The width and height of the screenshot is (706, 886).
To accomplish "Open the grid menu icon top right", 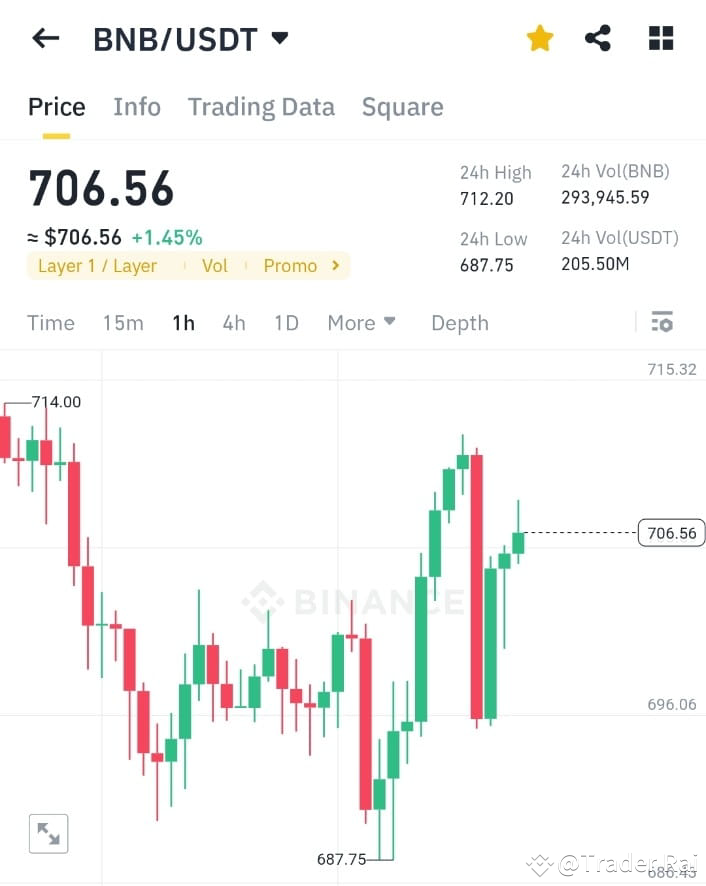I will pyautogui.click(x=660, y=37).
